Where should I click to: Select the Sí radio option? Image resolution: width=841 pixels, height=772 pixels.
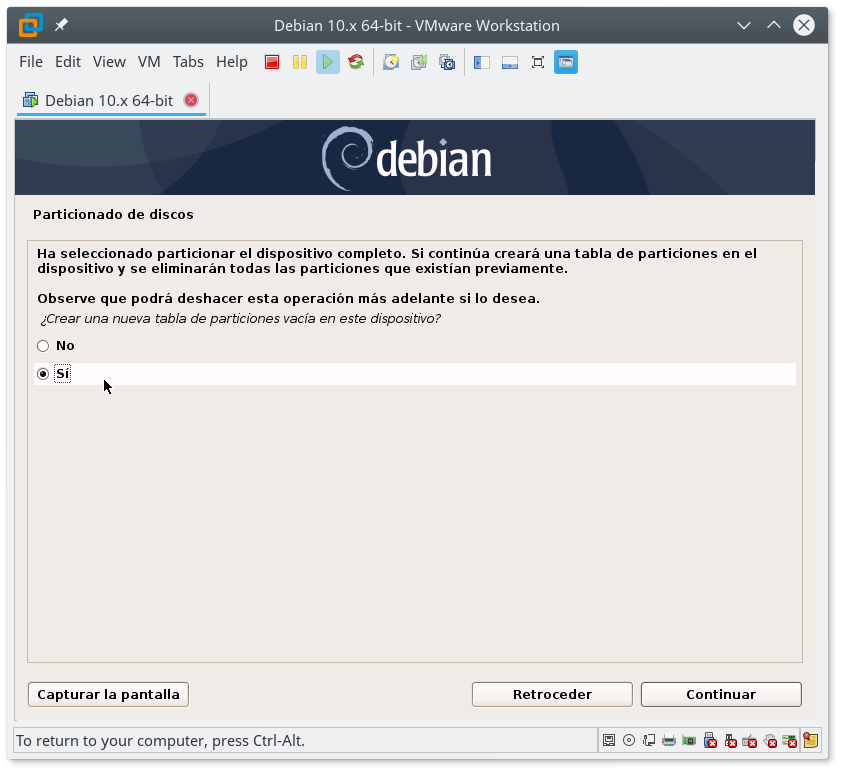pyautogui.click(x=43, y=374)
